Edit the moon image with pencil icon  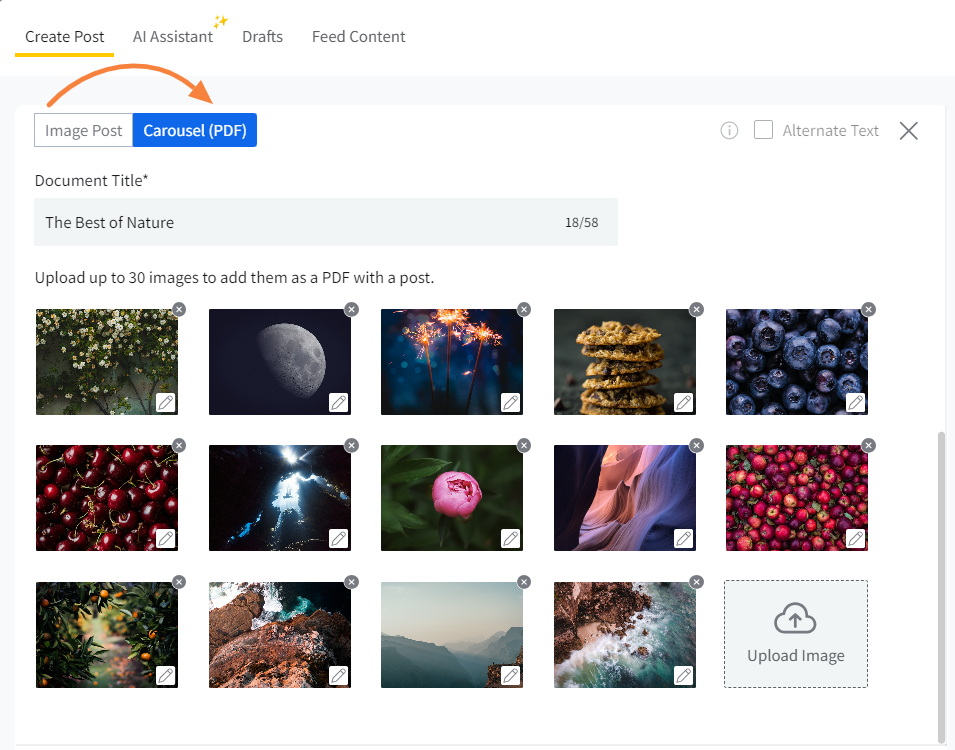coord(339,402)
